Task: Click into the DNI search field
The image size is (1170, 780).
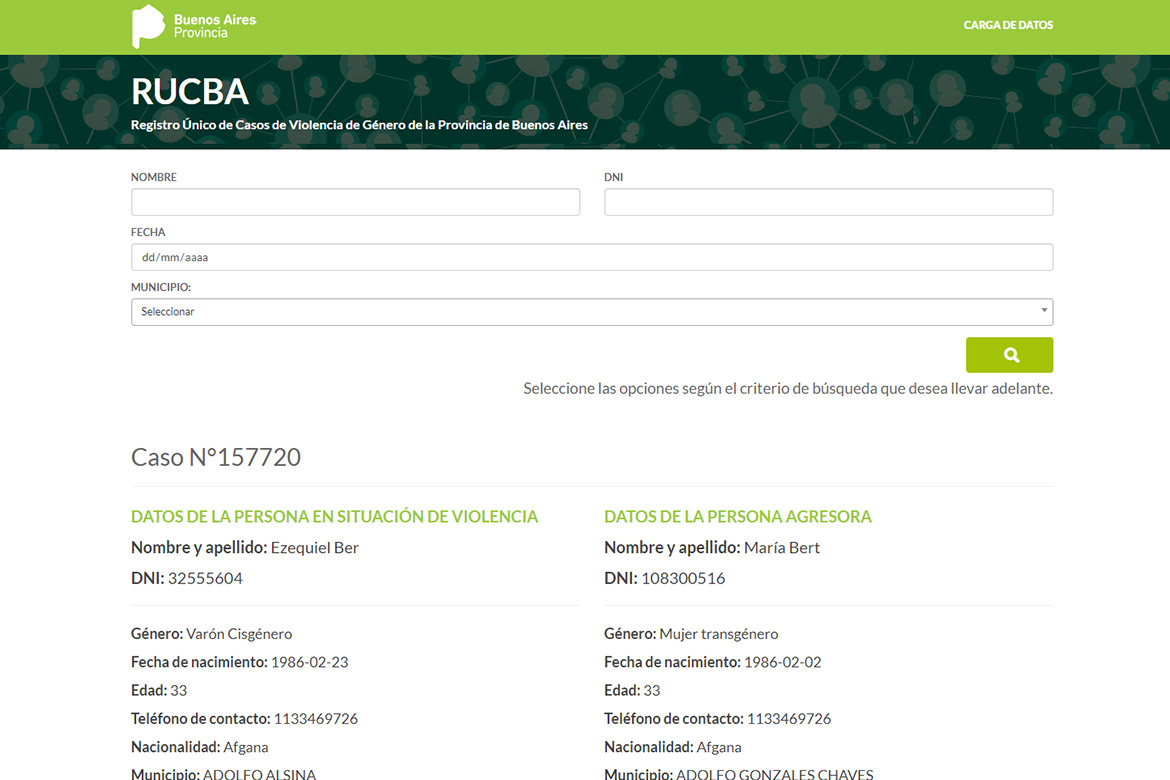Action: (828, 202)
